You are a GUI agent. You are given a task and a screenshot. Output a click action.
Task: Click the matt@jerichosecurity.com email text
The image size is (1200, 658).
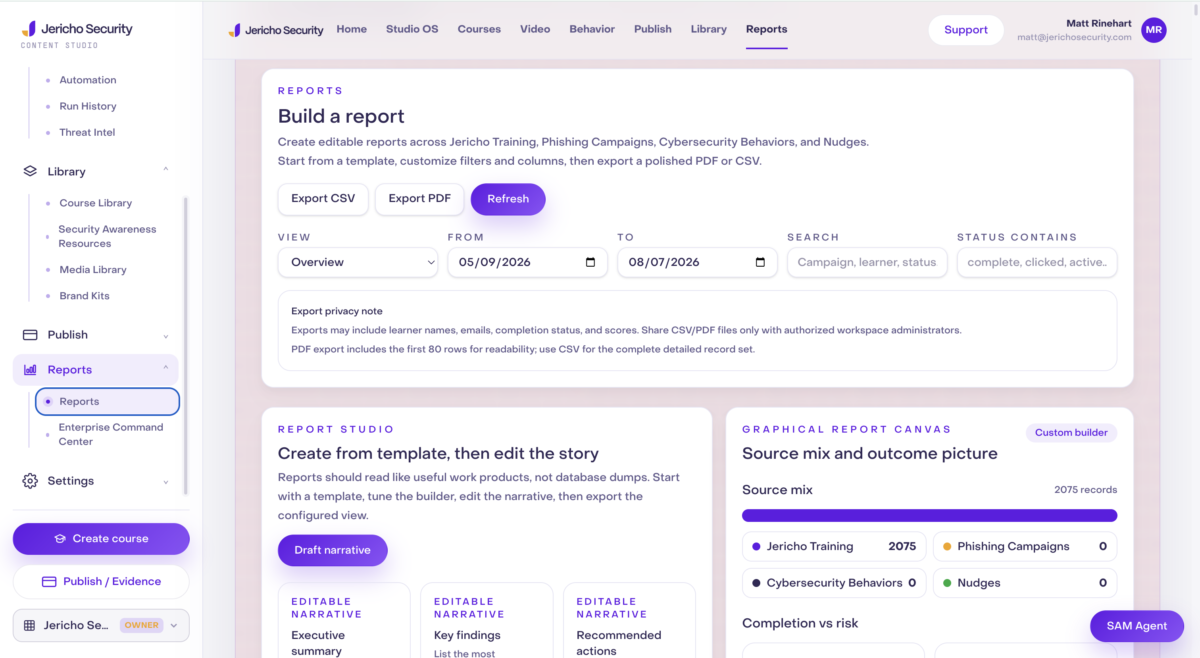[x=1074, y=38]
